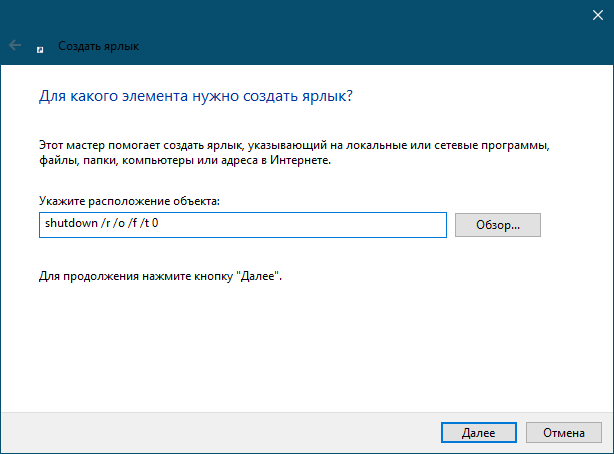Click the wizard description paragraph text

coord(294,152)
